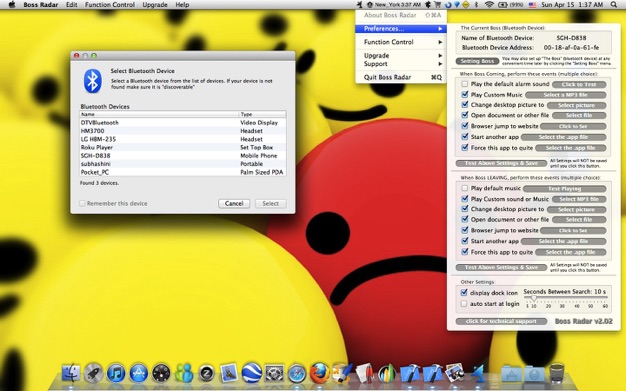626x391 pixels.
Task: Click 'Select MP3 file' under Boss Leaving
Action: 579,199
